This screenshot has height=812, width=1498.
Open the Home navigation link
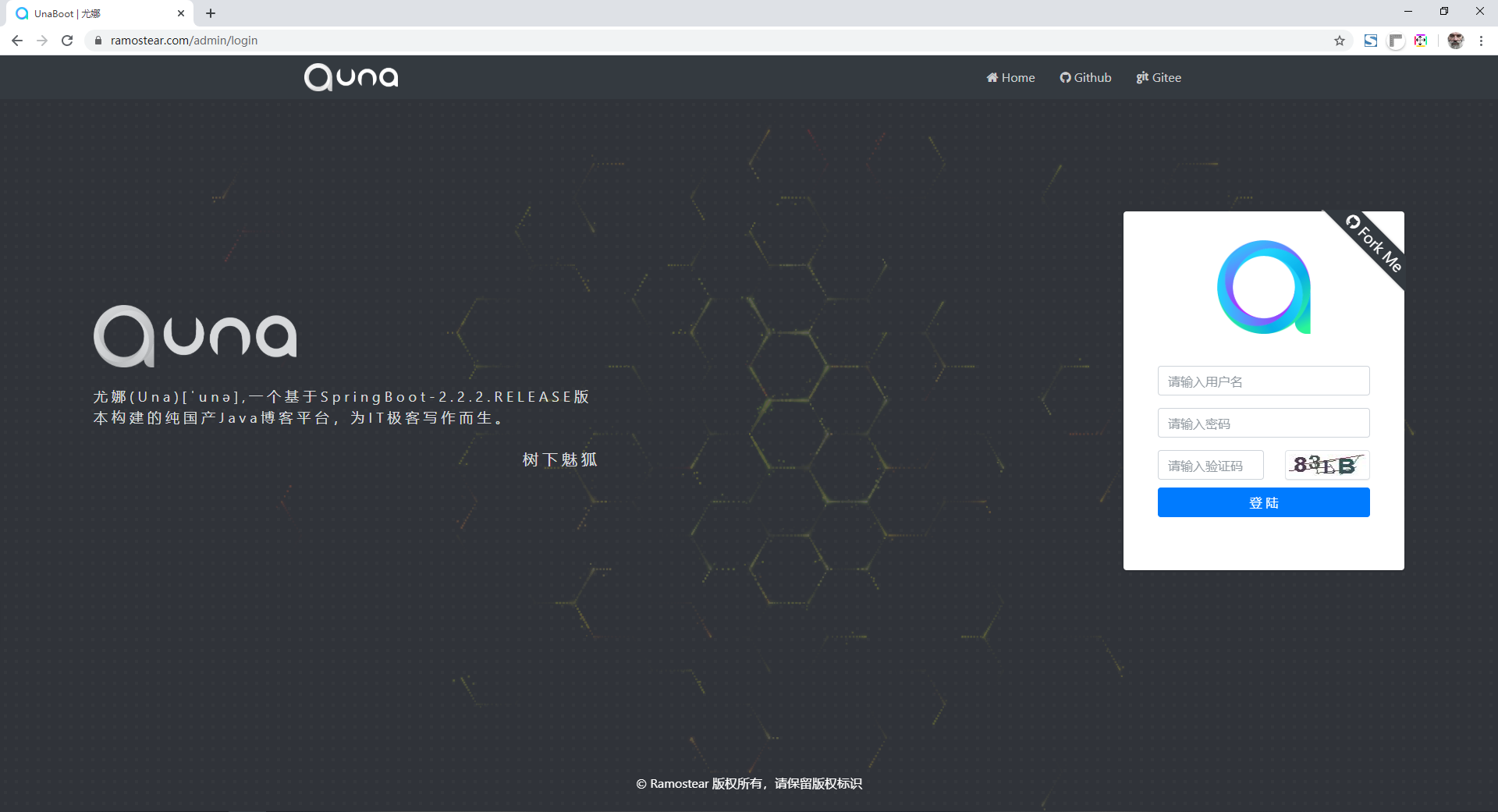pyautogui.click(x=1010, y=77)
